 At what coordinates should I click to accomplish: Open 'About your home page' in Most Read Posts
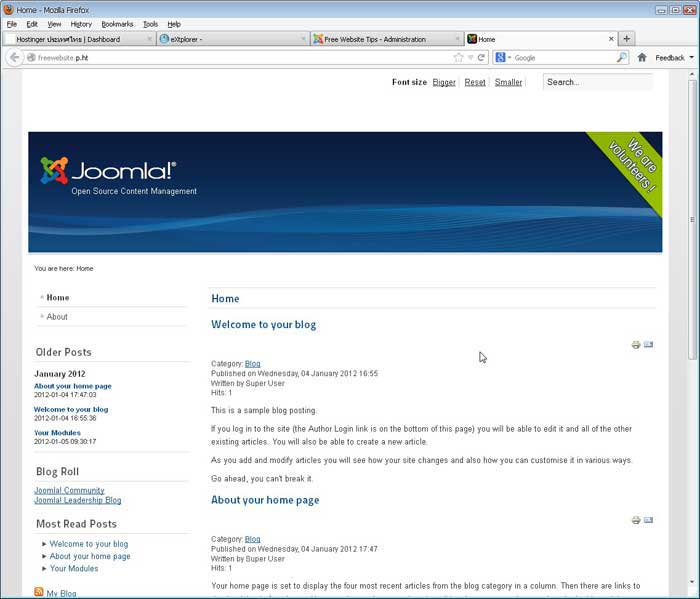[90, 556]
